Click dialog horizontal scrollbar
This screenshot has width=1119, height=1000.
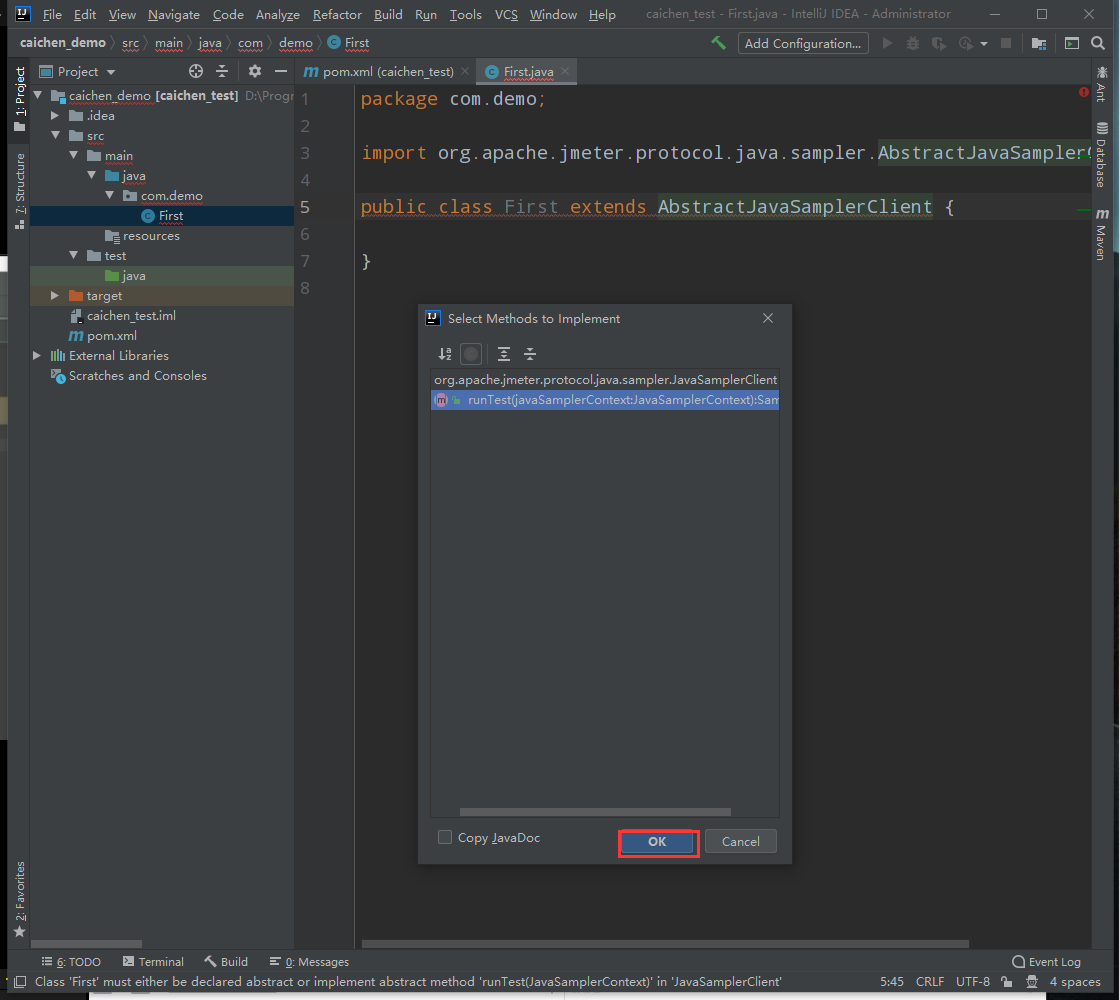(595, 812)
